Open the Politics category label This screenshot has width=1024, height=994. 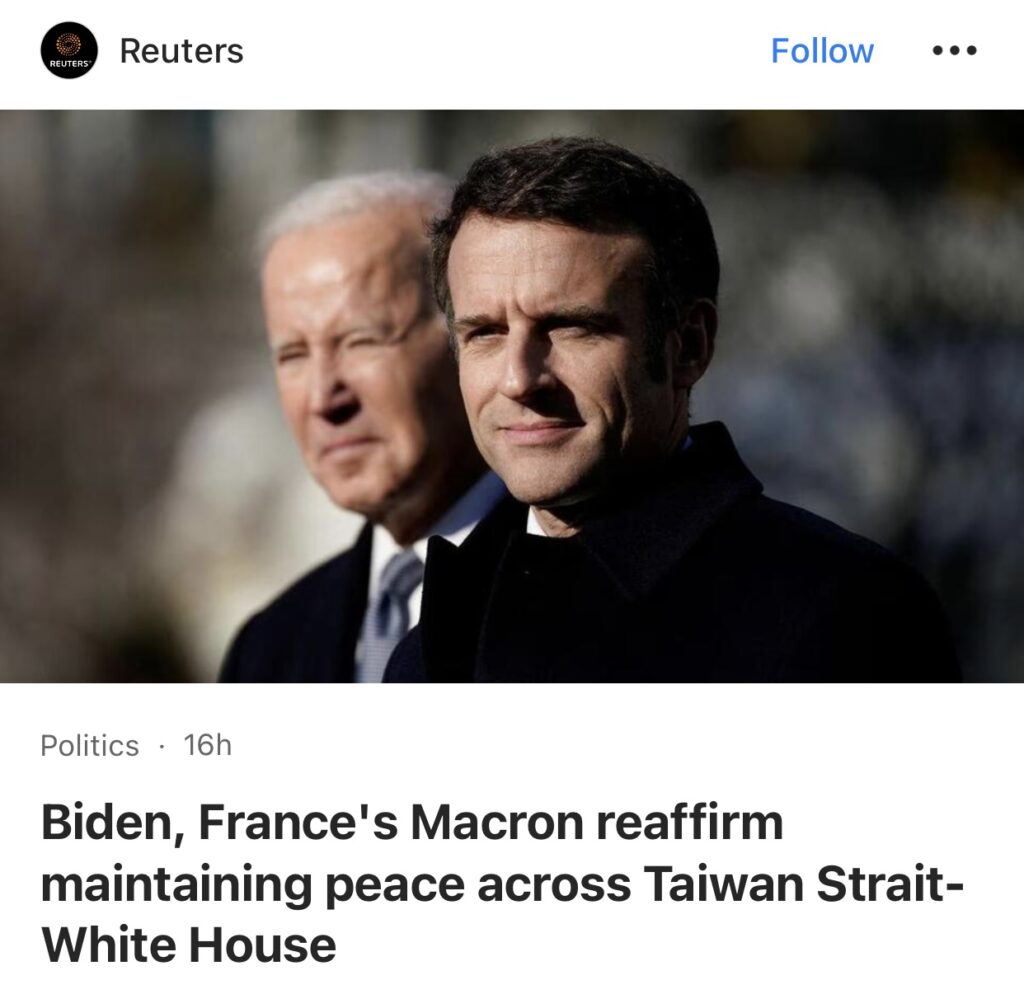point(89,746)
